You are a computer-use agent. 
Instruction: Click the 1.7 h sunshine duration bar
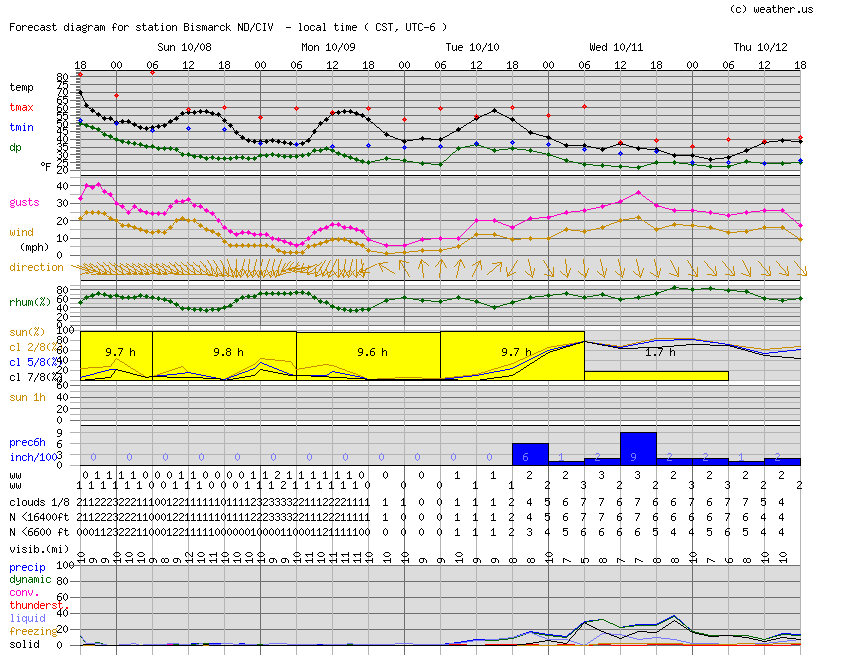coord(656,375)
